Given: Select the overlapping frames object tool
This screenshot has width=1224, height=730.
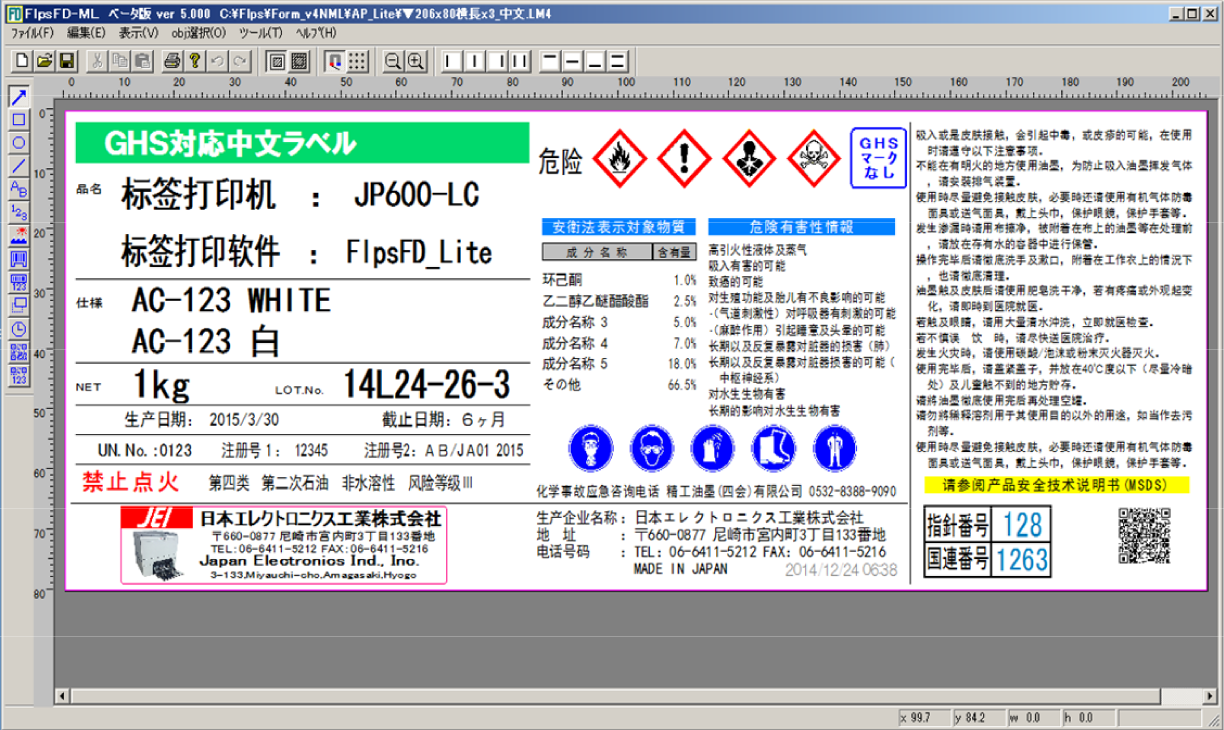Looking at the screenshot, I should tap(18, 304).
